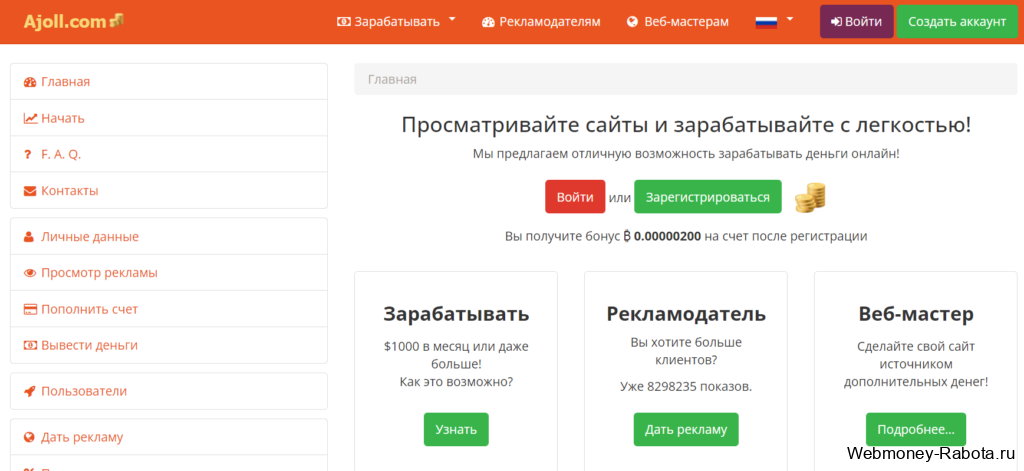The width and height of the screenshot is (1024, 471).
Task: Click the Создать аккаунт button
Action: coord(956,22)
